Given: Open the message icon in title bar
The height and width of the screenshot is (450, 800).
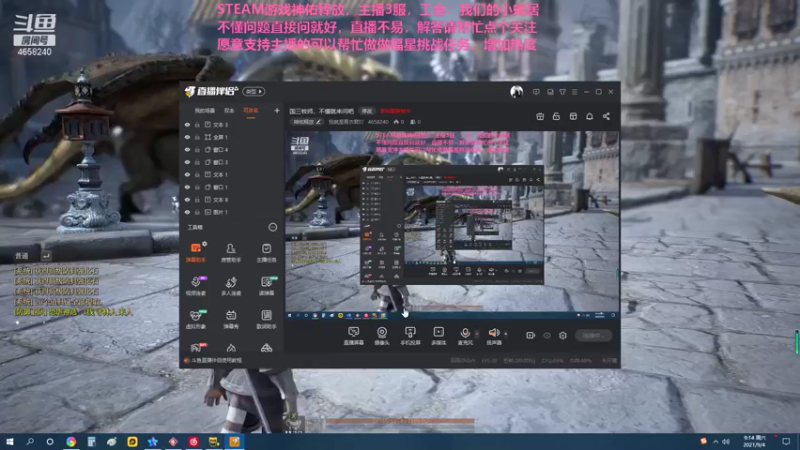Looking at the screenshot, I should (x=536, y=92).
